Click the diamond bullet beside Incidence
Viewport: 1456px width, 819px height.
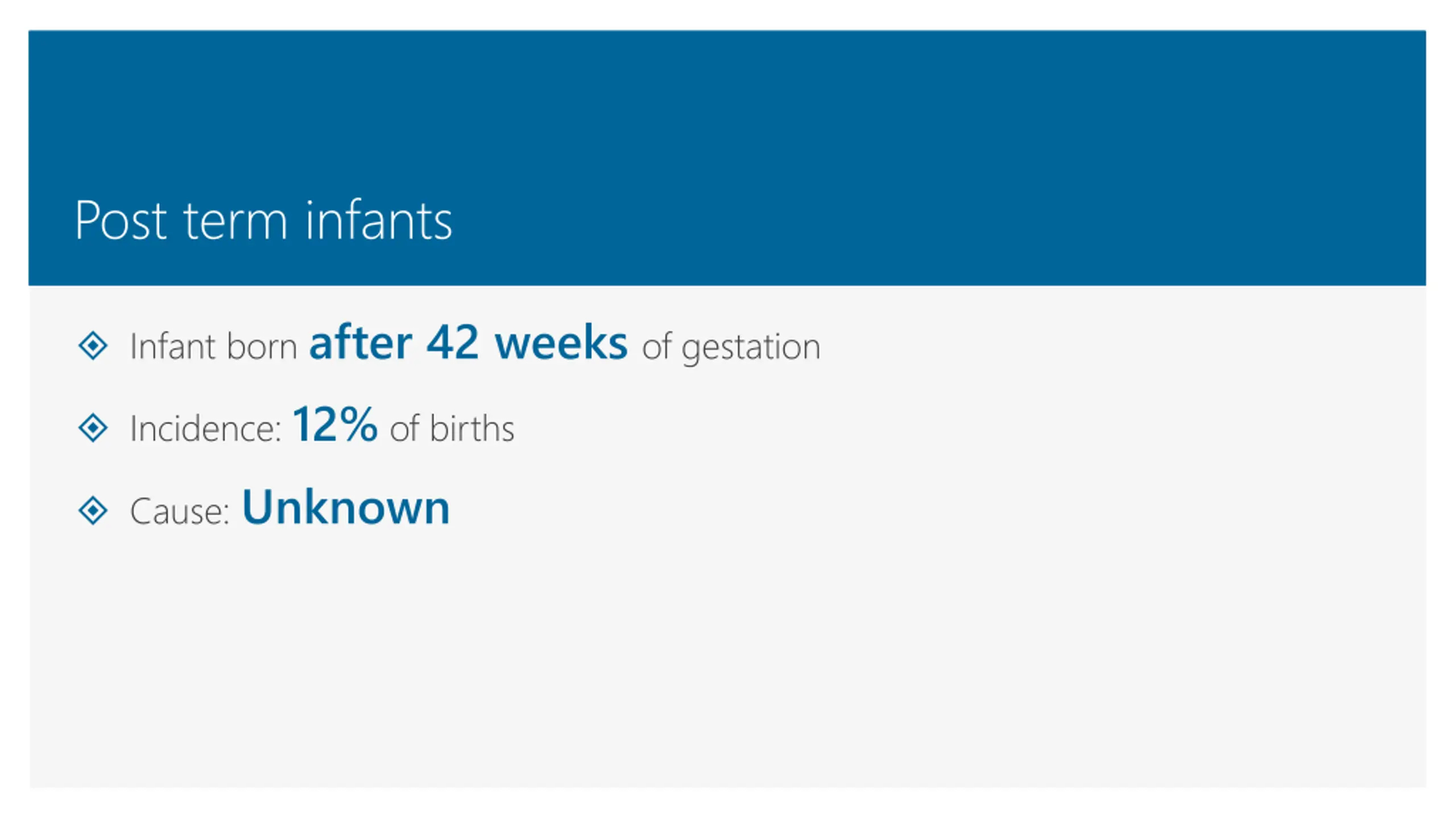93,428
